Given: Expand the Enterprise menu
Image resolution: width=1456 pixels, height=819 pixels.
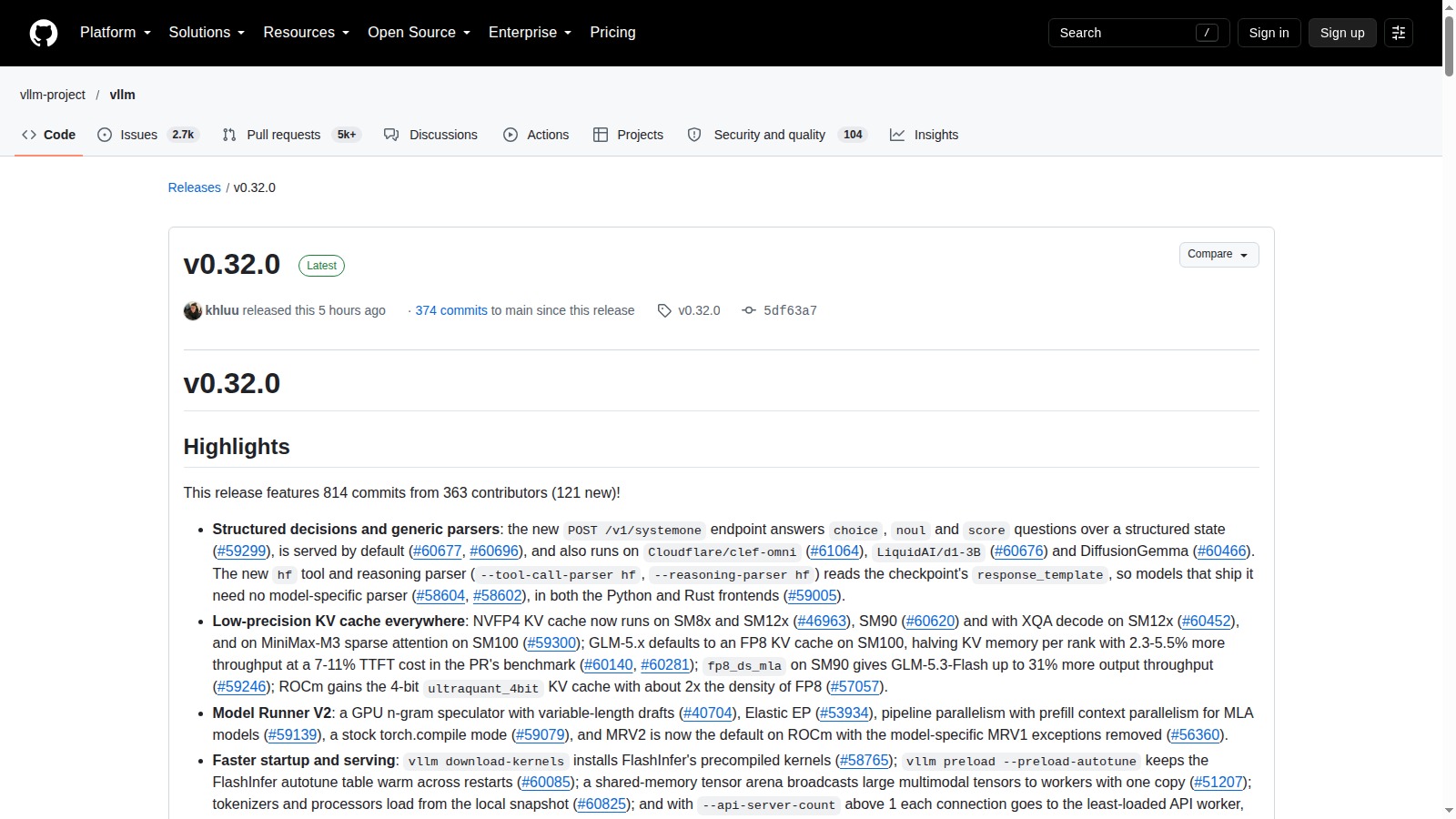Looking at the screenshot, I should pos(531,33).
